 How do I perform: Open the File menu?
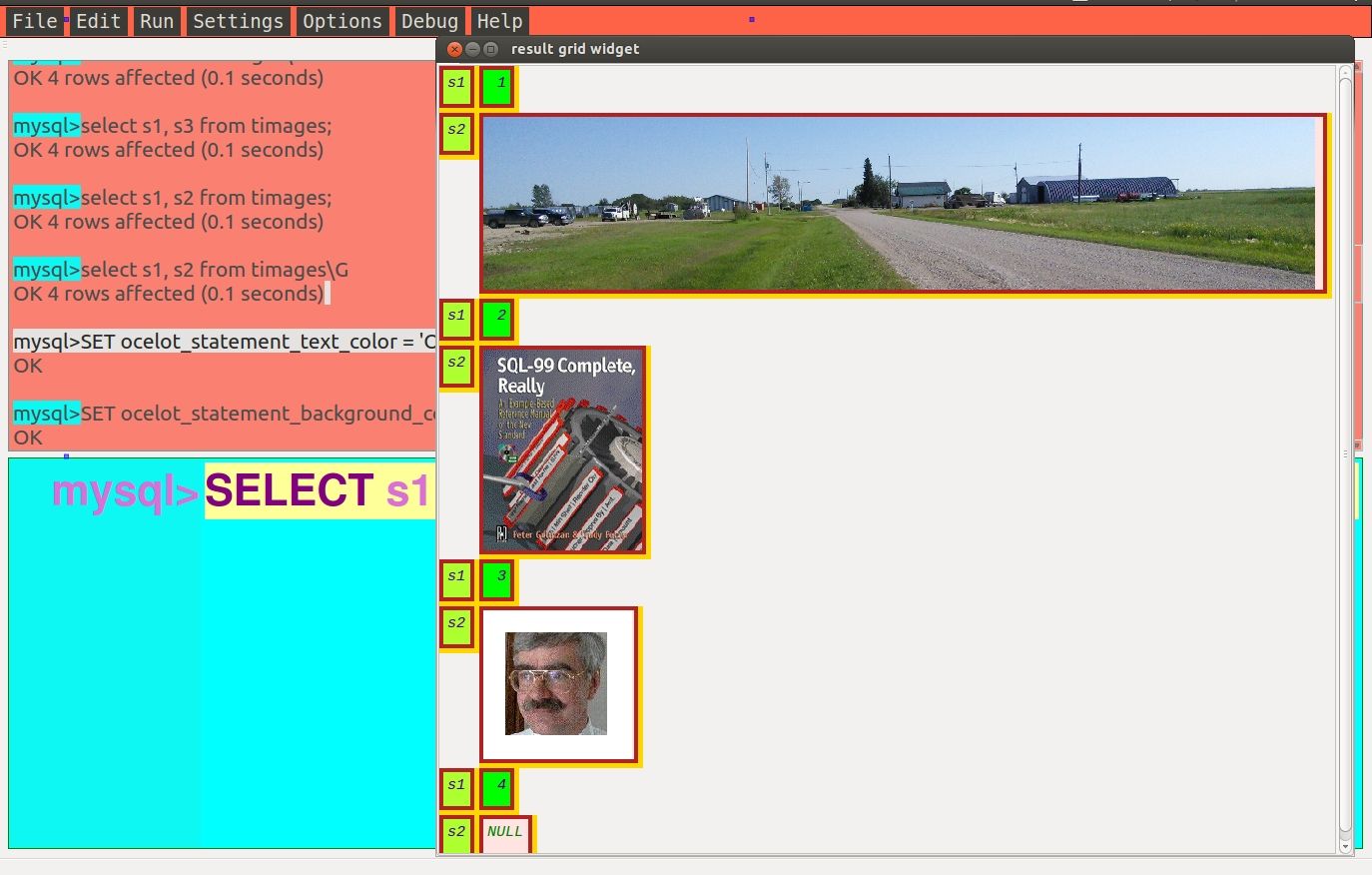tap(35, 20)
